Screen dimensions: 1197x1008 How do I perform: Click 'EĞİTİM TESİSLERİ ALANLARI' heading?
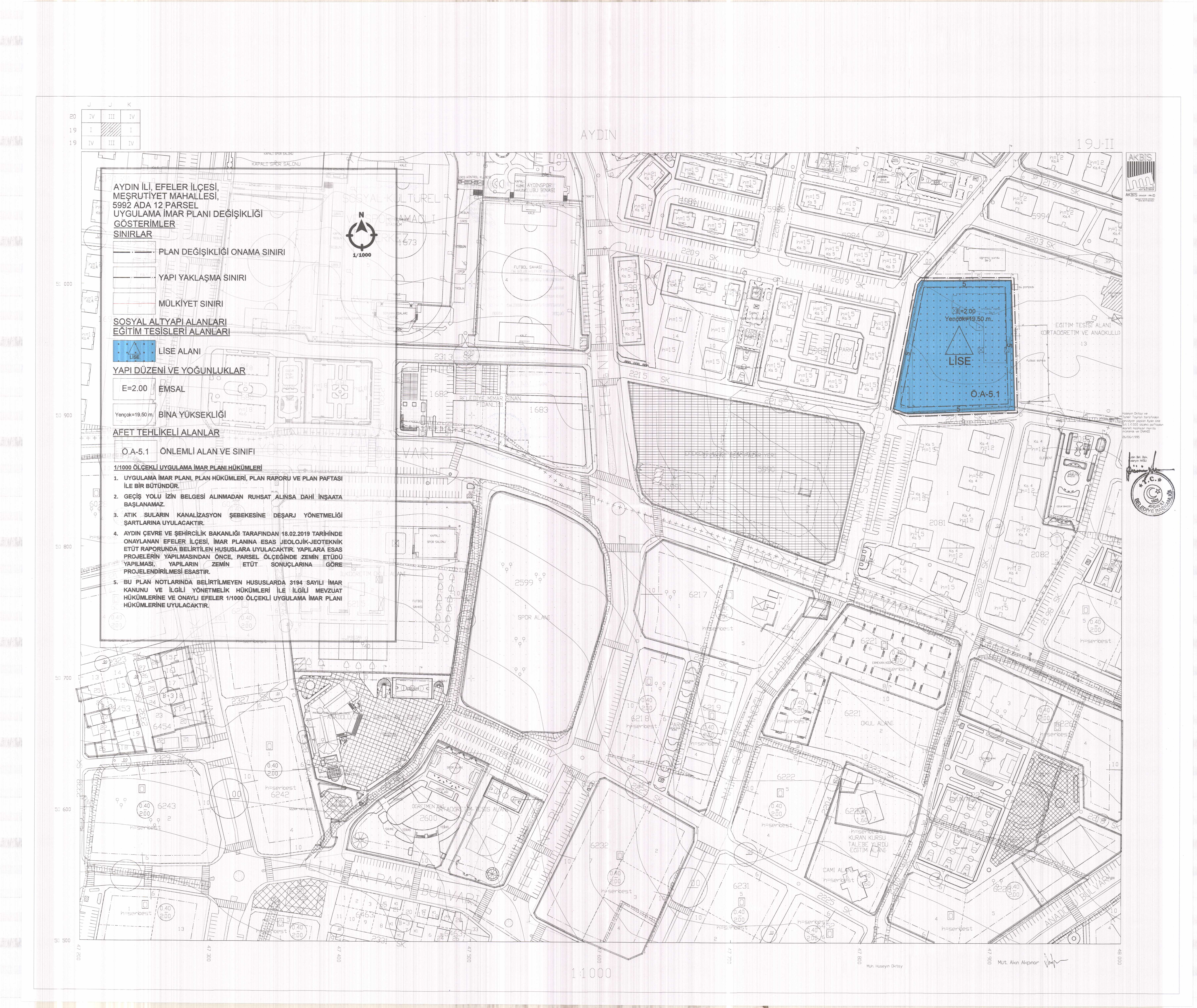[172, 331]
